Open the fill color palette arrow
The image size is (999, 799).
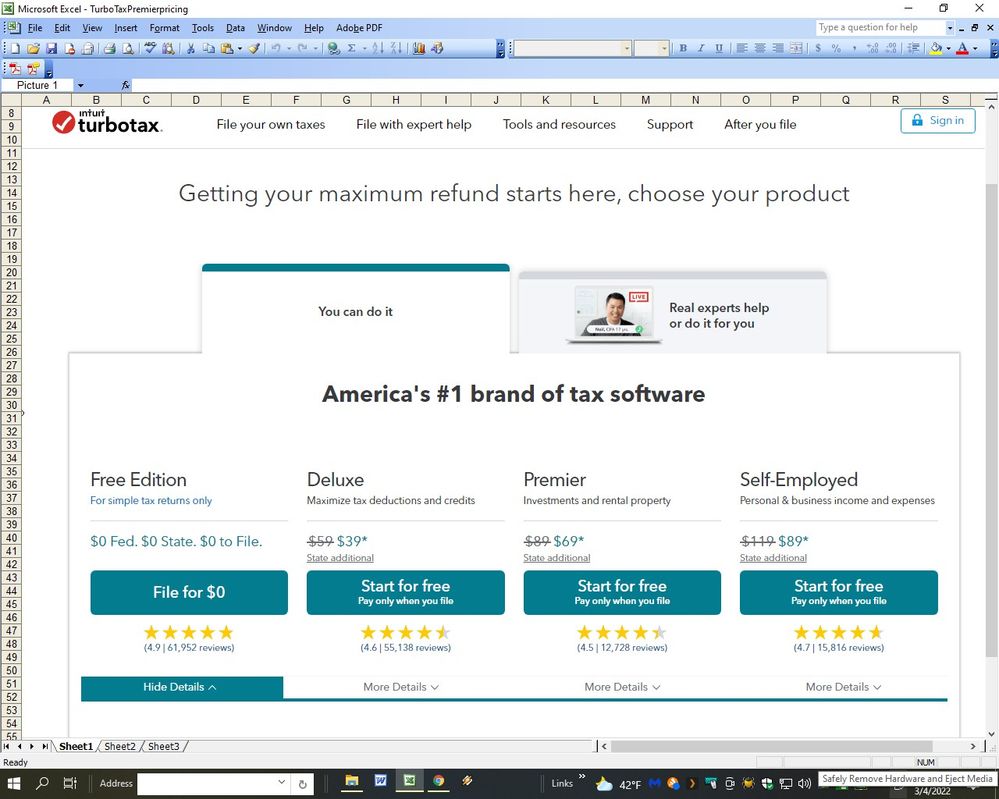click(x=948, y=48)
